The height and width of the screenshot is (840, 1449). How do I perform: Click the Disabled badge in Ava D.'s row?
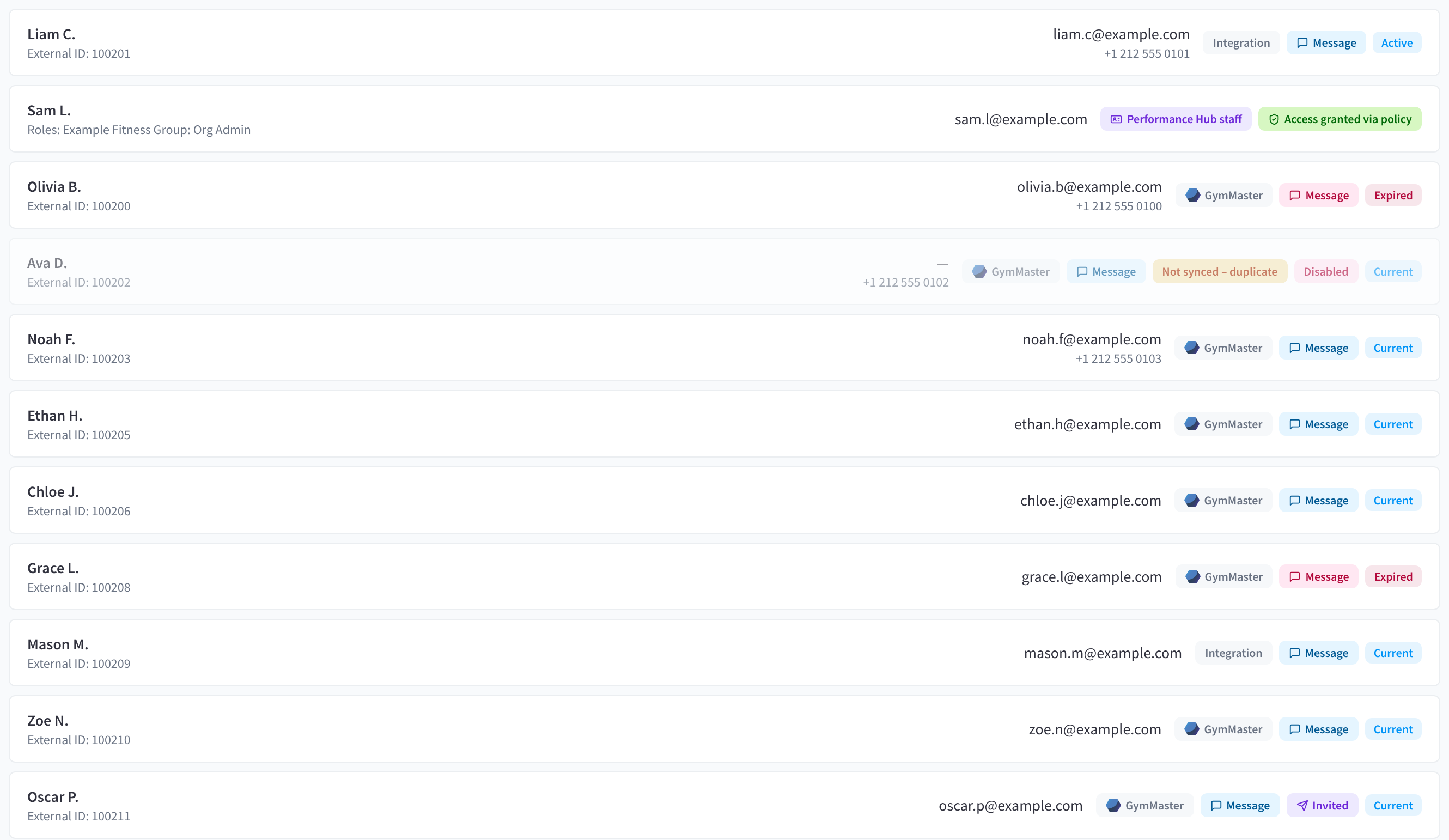click(x=1325, y=272)
